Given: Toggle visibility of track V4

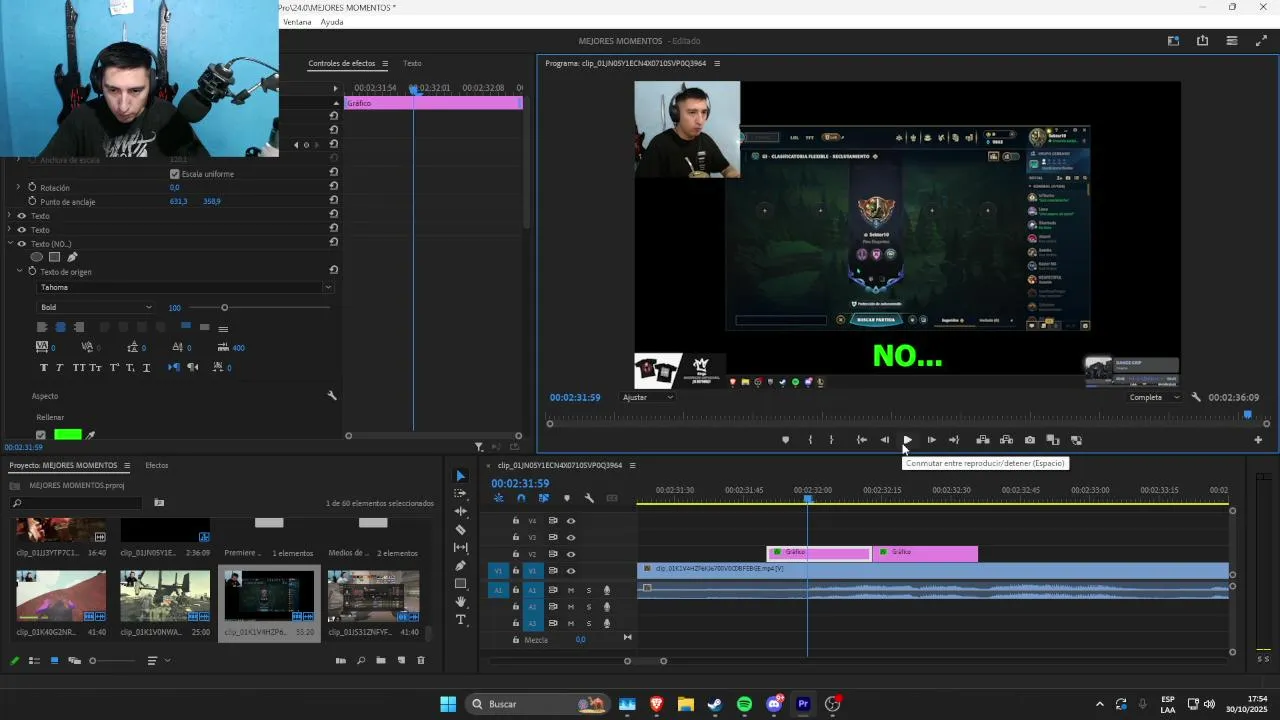Looking at the screenshot, I should pos(571,520).
